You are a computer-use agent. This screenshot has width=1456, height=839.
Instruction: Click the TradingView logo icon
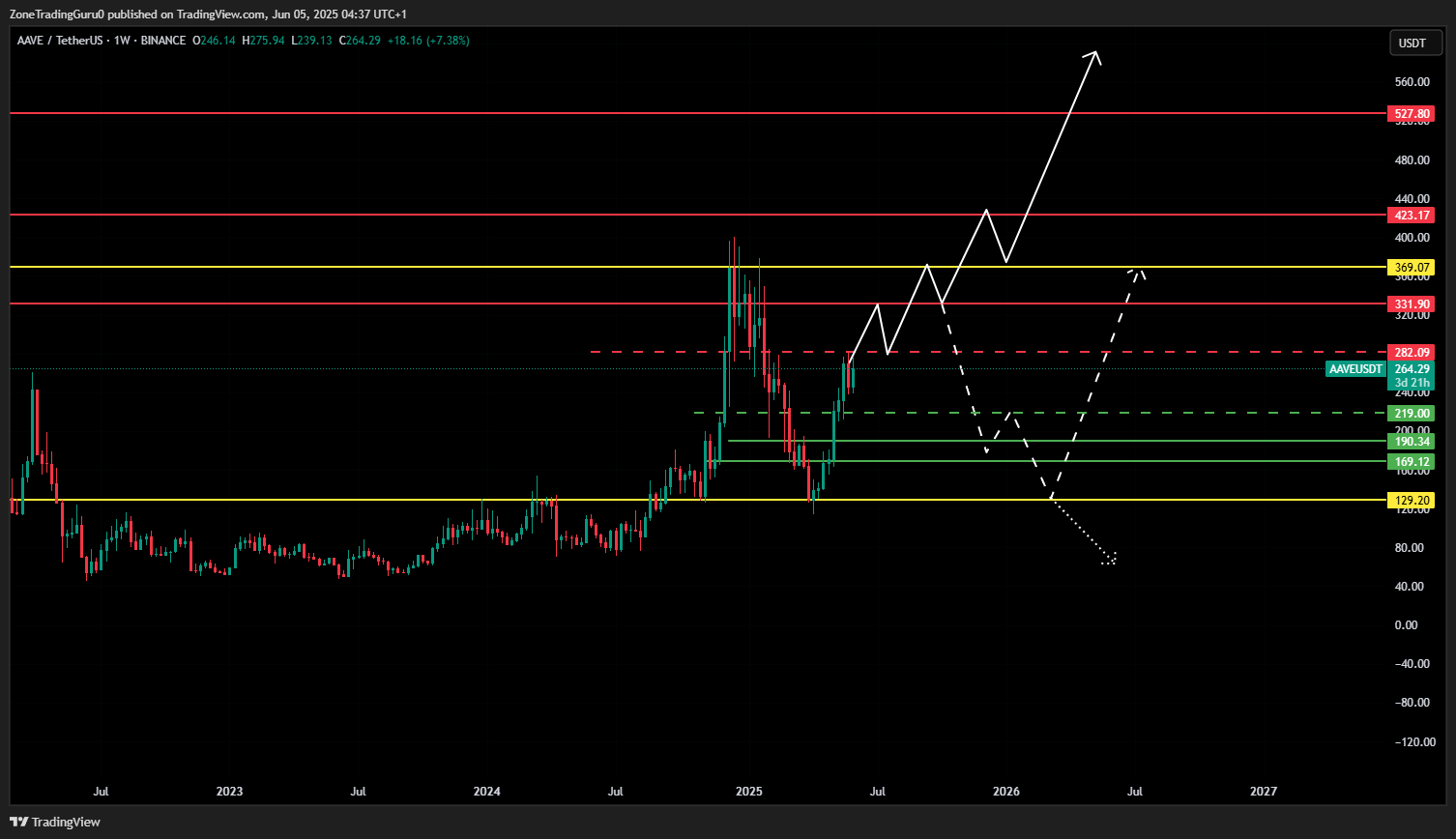point(18,822)
